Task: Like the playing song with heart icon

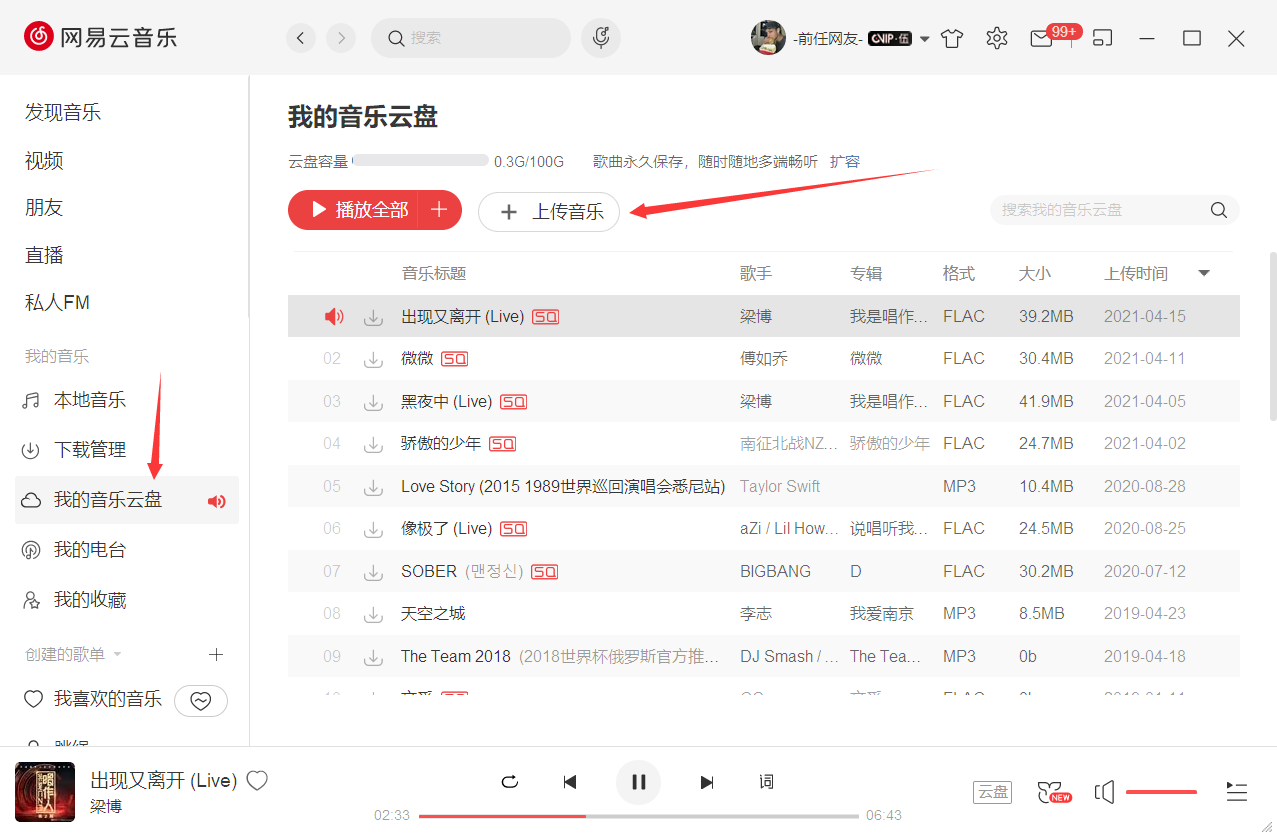Action: pyautogui.click(x=257, y=781)
